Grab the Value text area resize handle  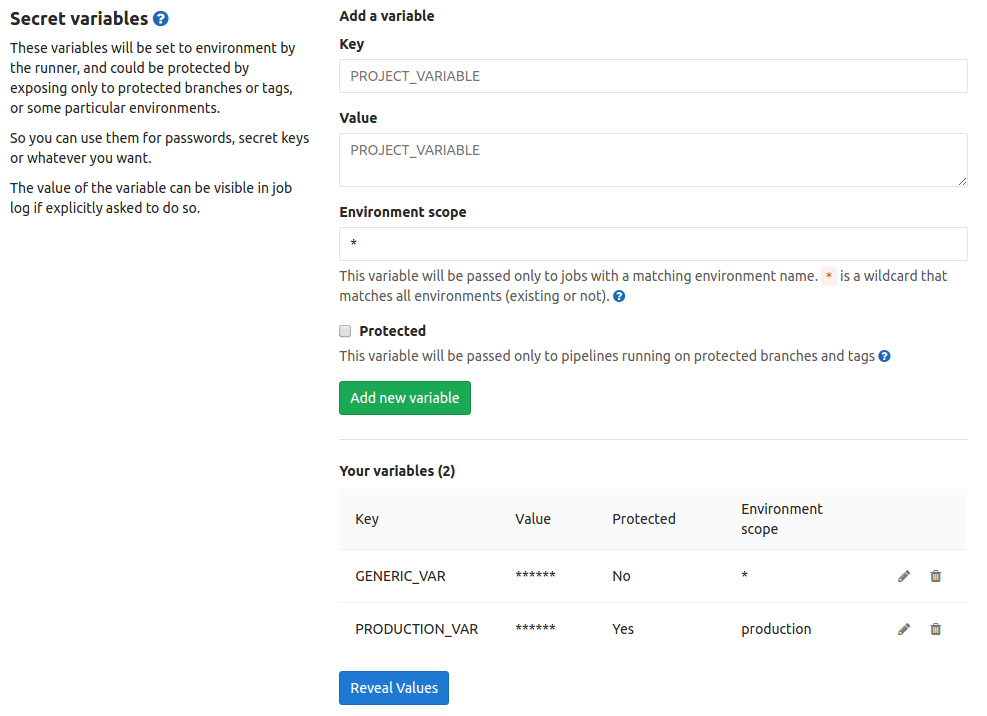tap(962, 181)
